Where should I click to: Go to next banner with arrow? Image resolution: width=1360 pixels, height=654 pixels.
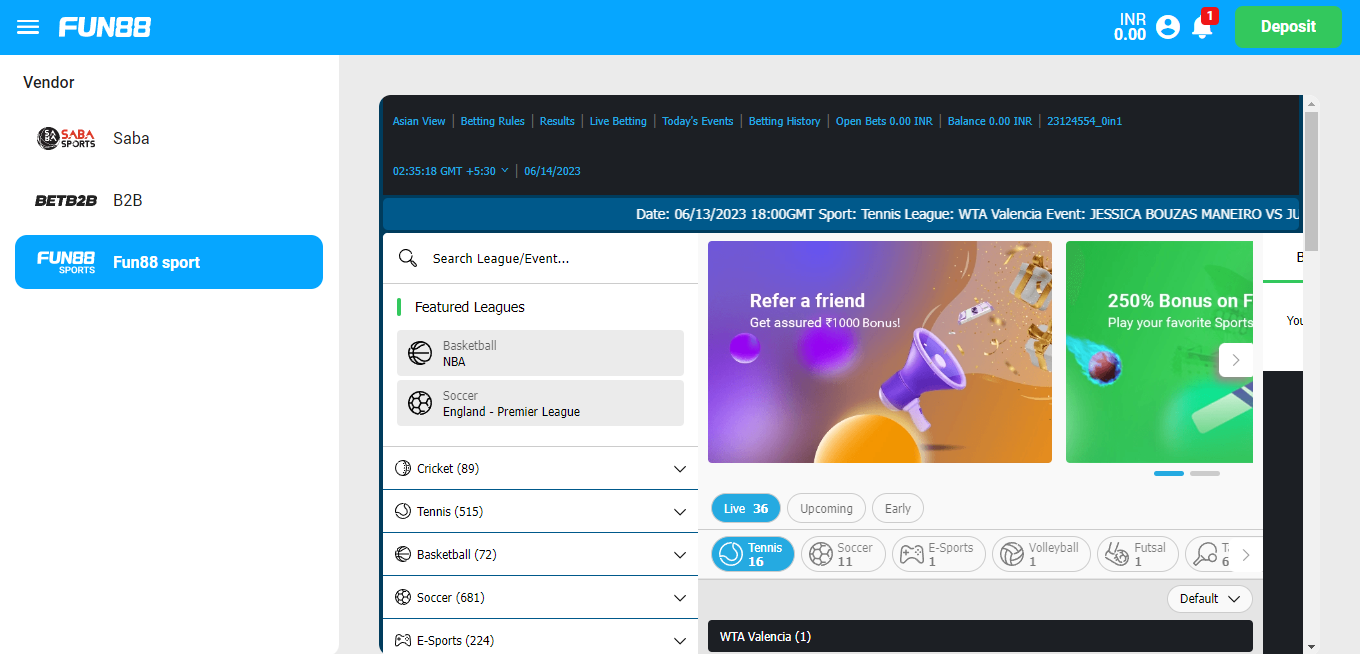pos(1236,360)
